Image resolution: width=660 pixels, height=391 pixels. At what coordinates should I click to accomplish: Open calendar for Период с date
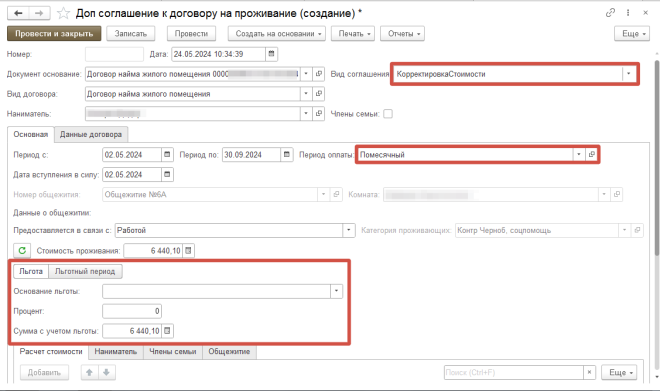167,154
